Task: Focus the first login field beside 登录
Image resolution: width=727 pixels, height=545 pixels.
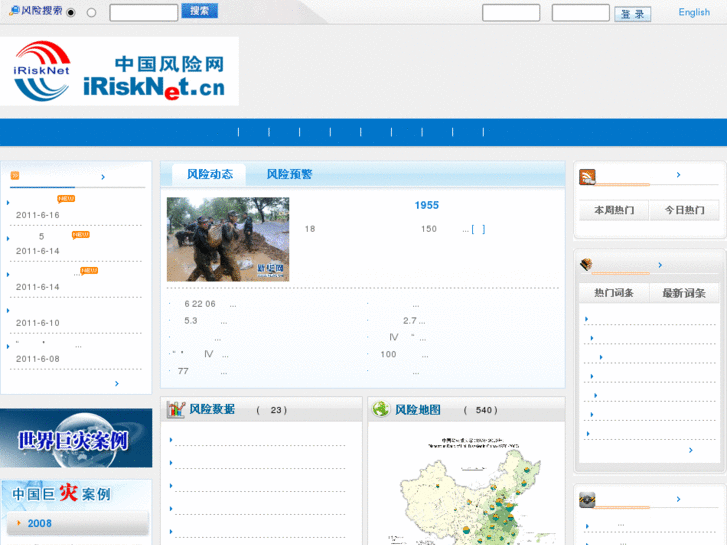Action: click(511, 13)
